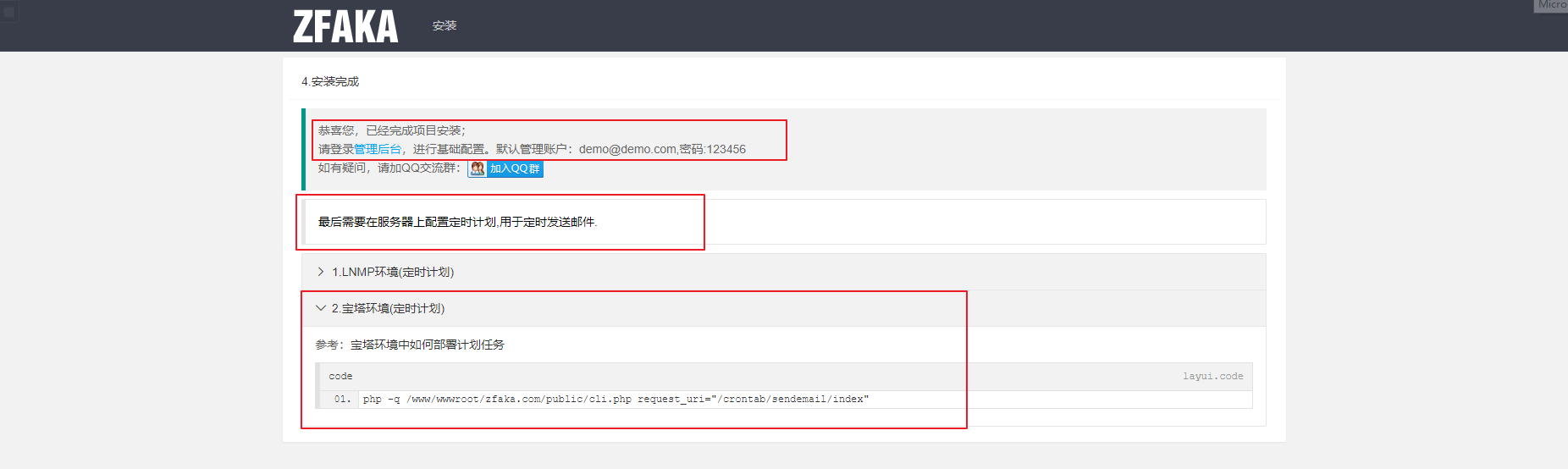Image resolution: width=1568 pixels, height=469 pixels.
Task: Open the 宝塔环境中如何部署计划任务 reference link
Action: pyautogui.click(x=428, y=345)
